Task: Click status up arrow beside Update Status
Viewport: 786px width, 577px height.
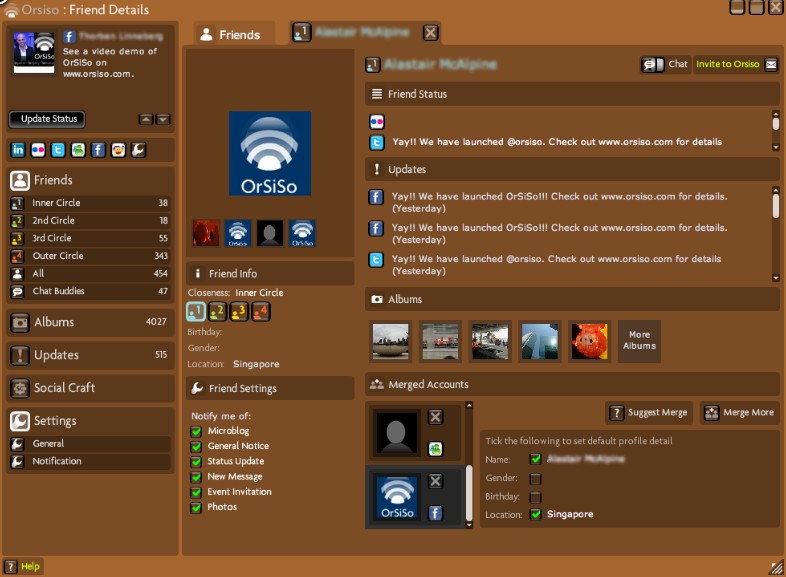Action: [146, 119]
